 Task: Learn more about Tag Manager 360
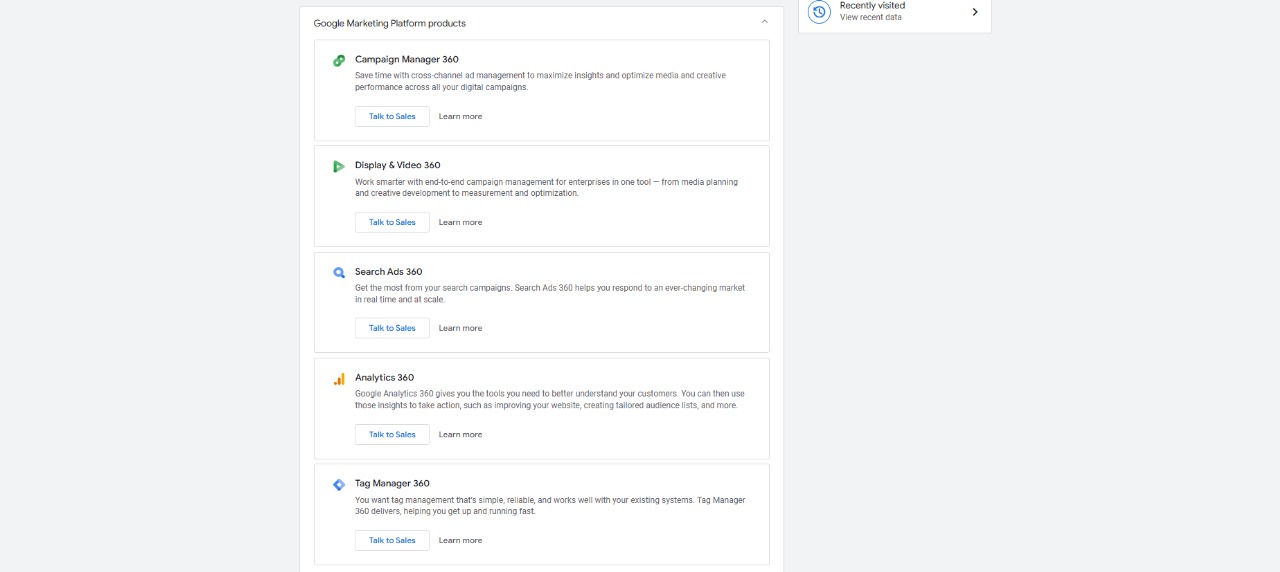[460, 540]
